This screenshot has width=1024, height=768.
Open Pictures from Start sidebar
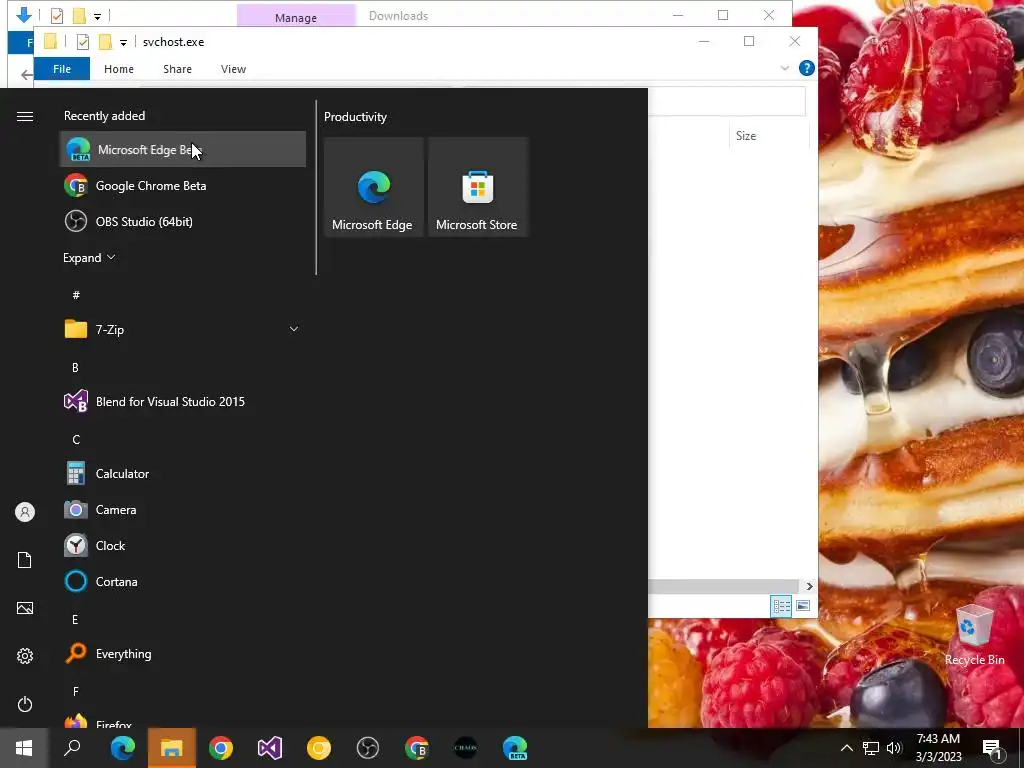(25, 608)
